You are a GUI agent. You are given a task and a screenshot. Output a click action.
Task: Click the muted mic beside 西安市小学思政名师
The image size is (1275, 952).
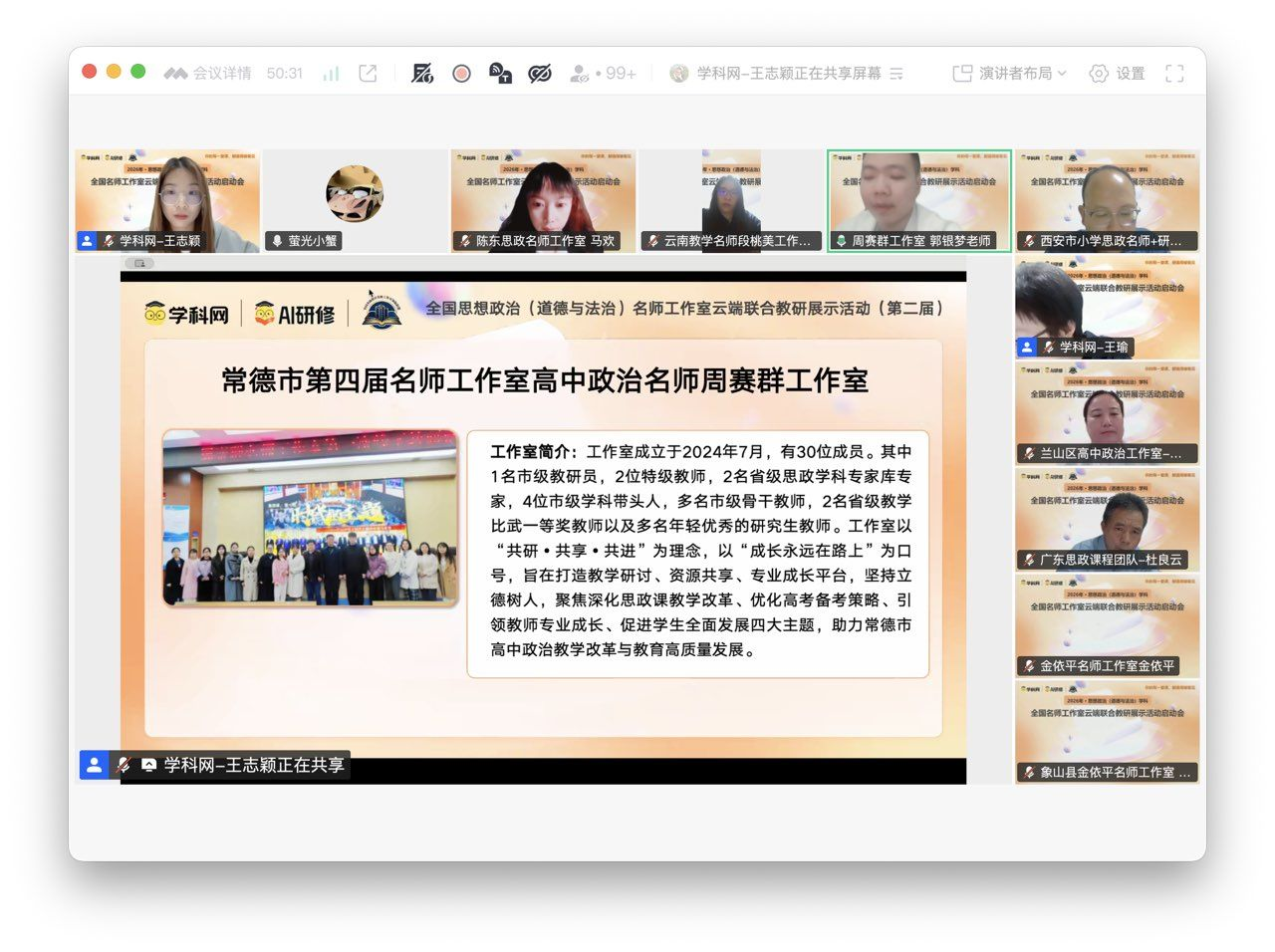click(1029, 241)
